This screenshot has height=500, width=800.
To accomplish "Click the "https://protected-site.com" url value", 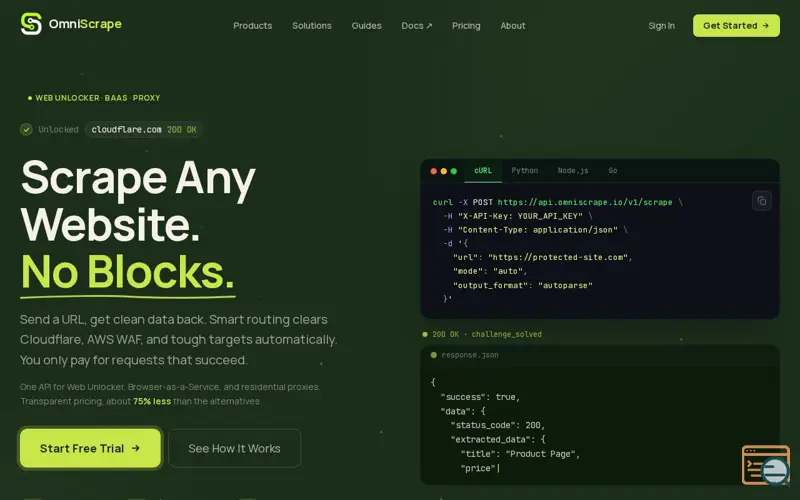I will 558,258.
